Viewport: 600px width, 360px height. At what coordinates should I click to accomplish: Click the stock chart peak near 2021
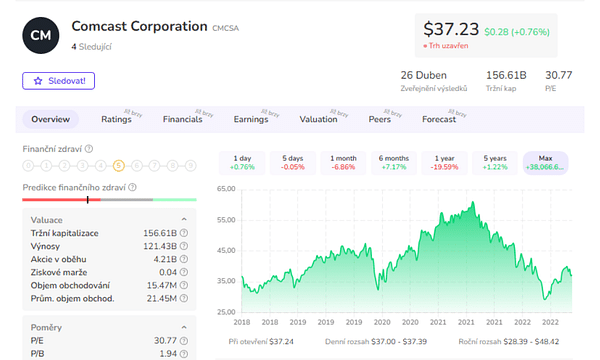[x=473, y=203]
